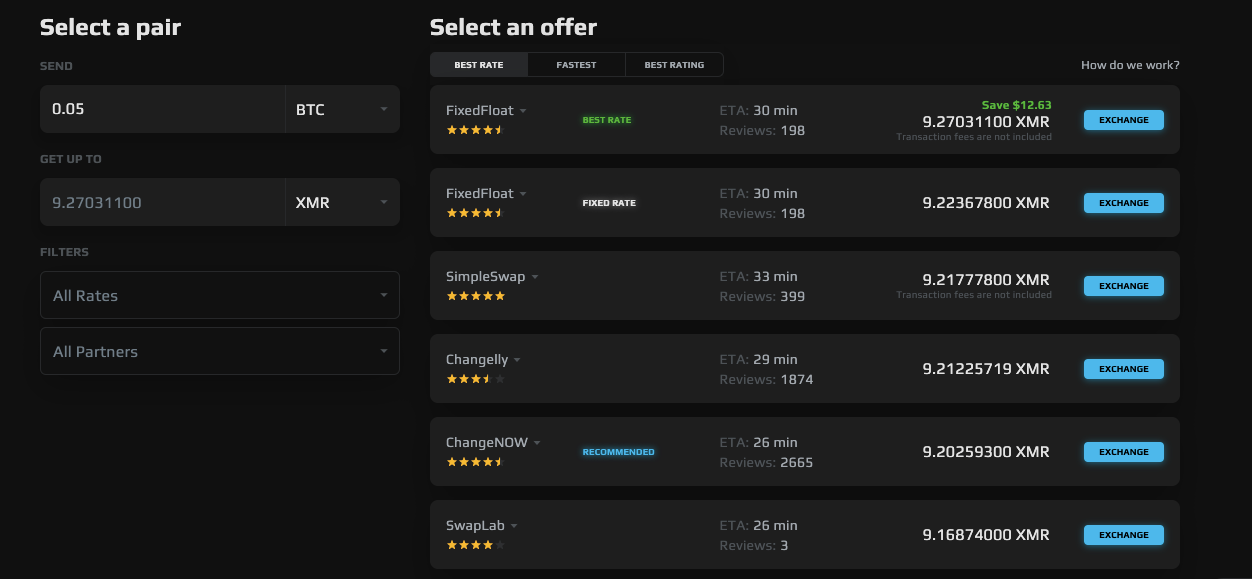
Task: Expand FixedFloat best rate partner details
Action: [523, 111]
